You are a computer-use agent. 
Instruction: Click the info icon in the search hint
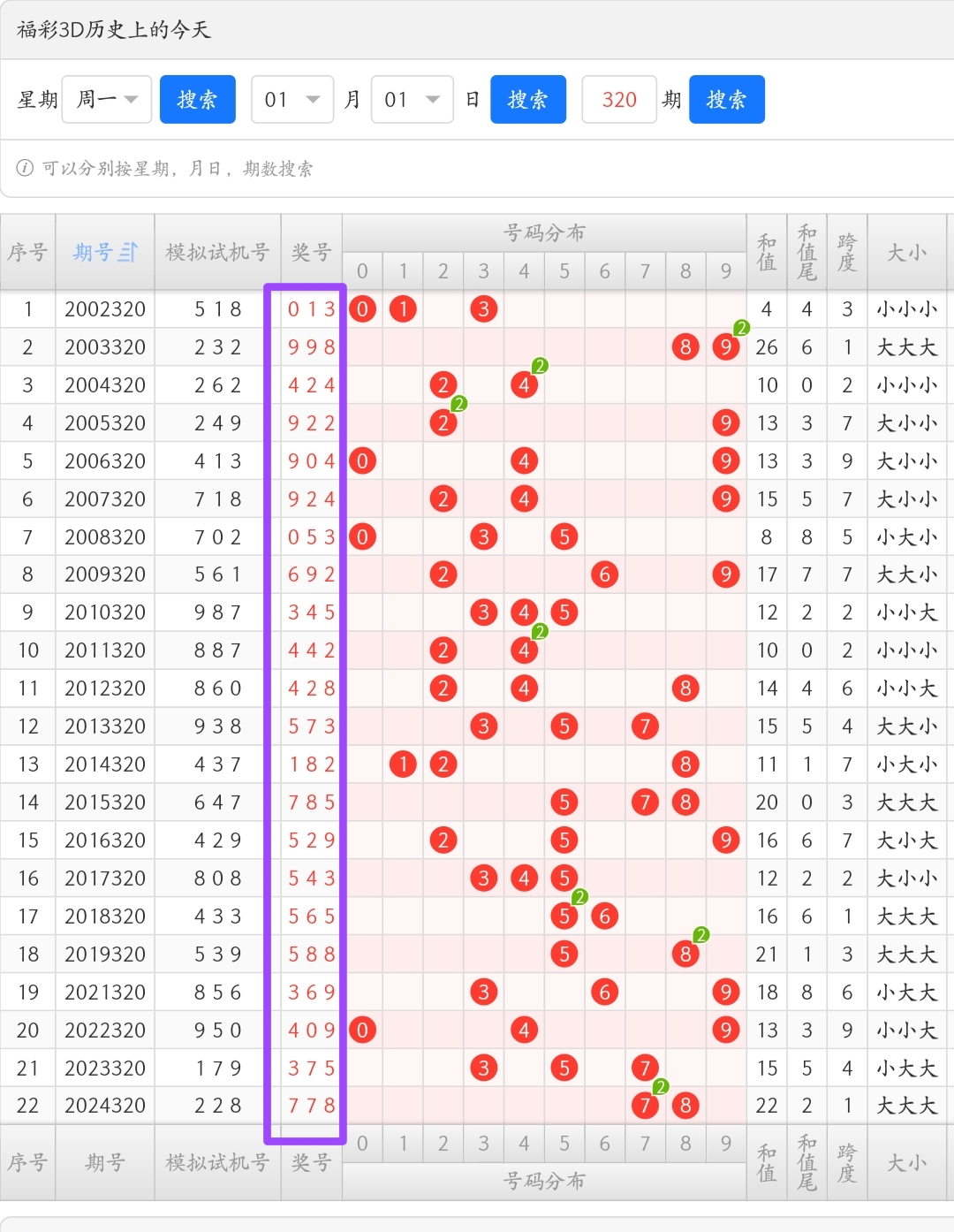[25, 168]
